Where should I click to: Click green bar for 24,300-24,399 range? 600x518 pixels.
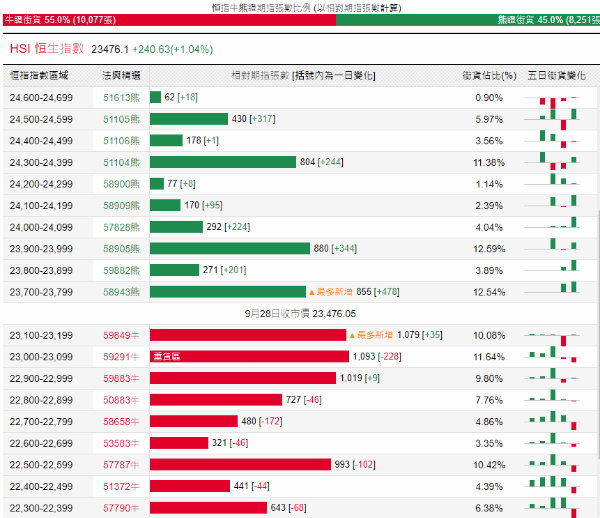coord(223,162)
